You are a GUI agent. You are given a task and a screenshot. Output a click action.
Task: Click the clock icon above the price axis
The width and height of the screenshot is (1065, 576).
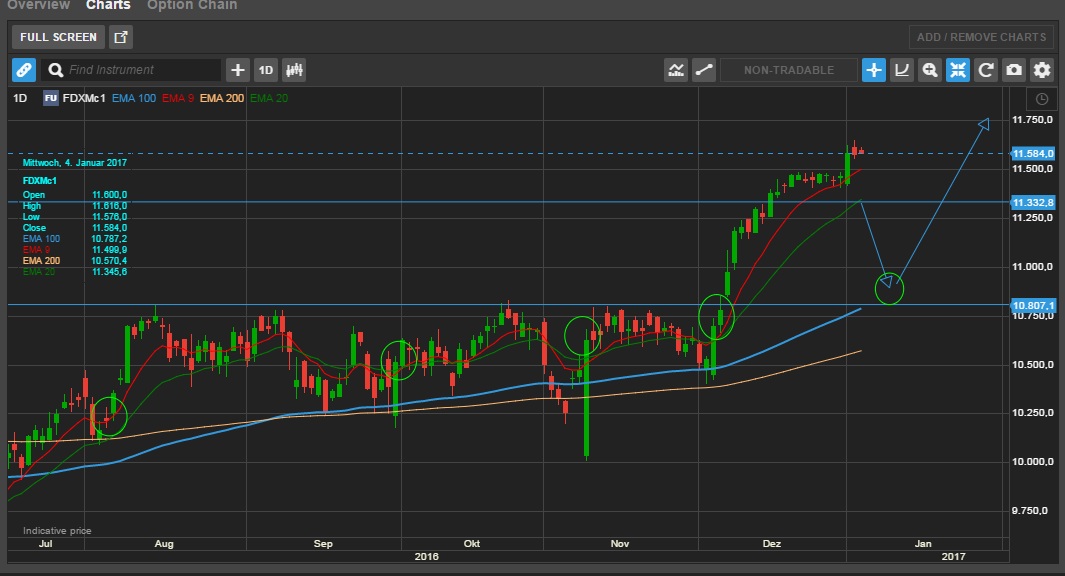coord(1042,99)
